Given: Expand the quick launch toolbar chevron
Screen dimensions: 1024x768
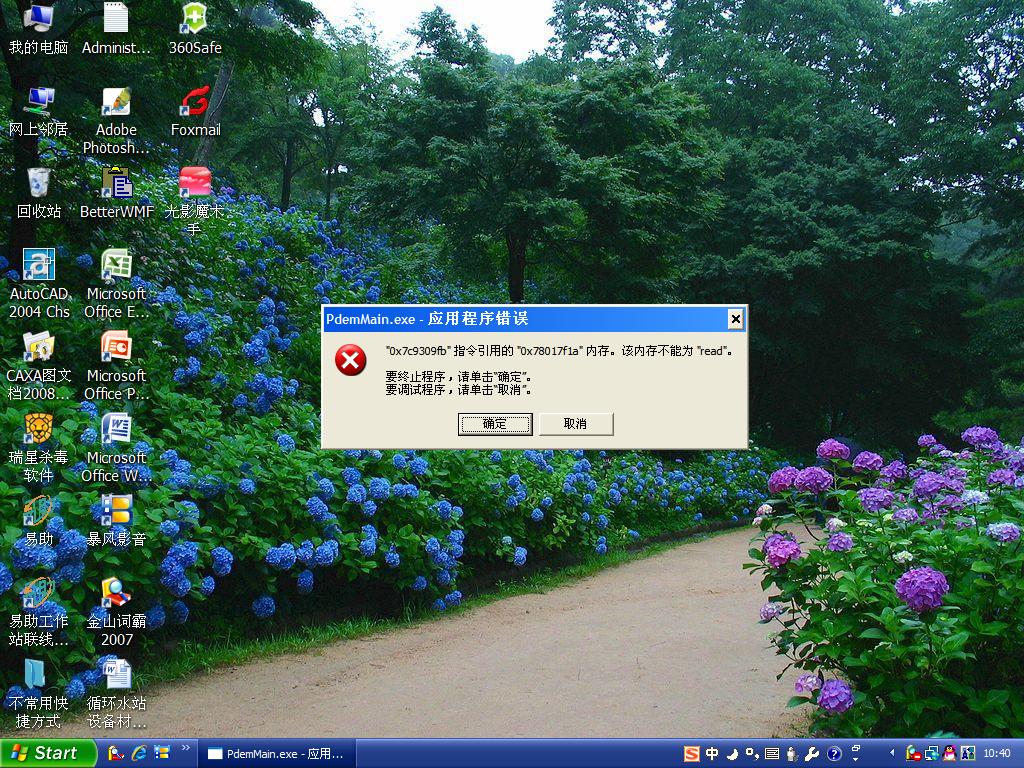Looking at the screenshot, I should point(186,748).
